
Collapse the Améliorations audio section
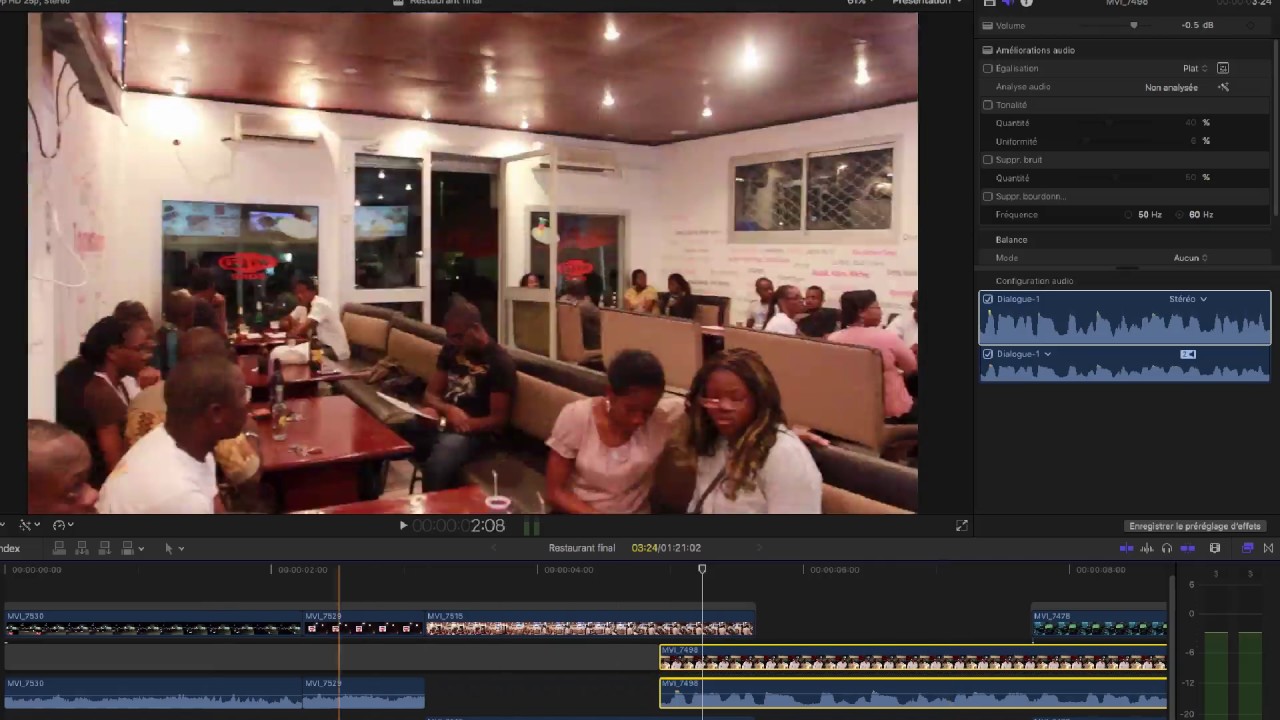tap(988, 50)
